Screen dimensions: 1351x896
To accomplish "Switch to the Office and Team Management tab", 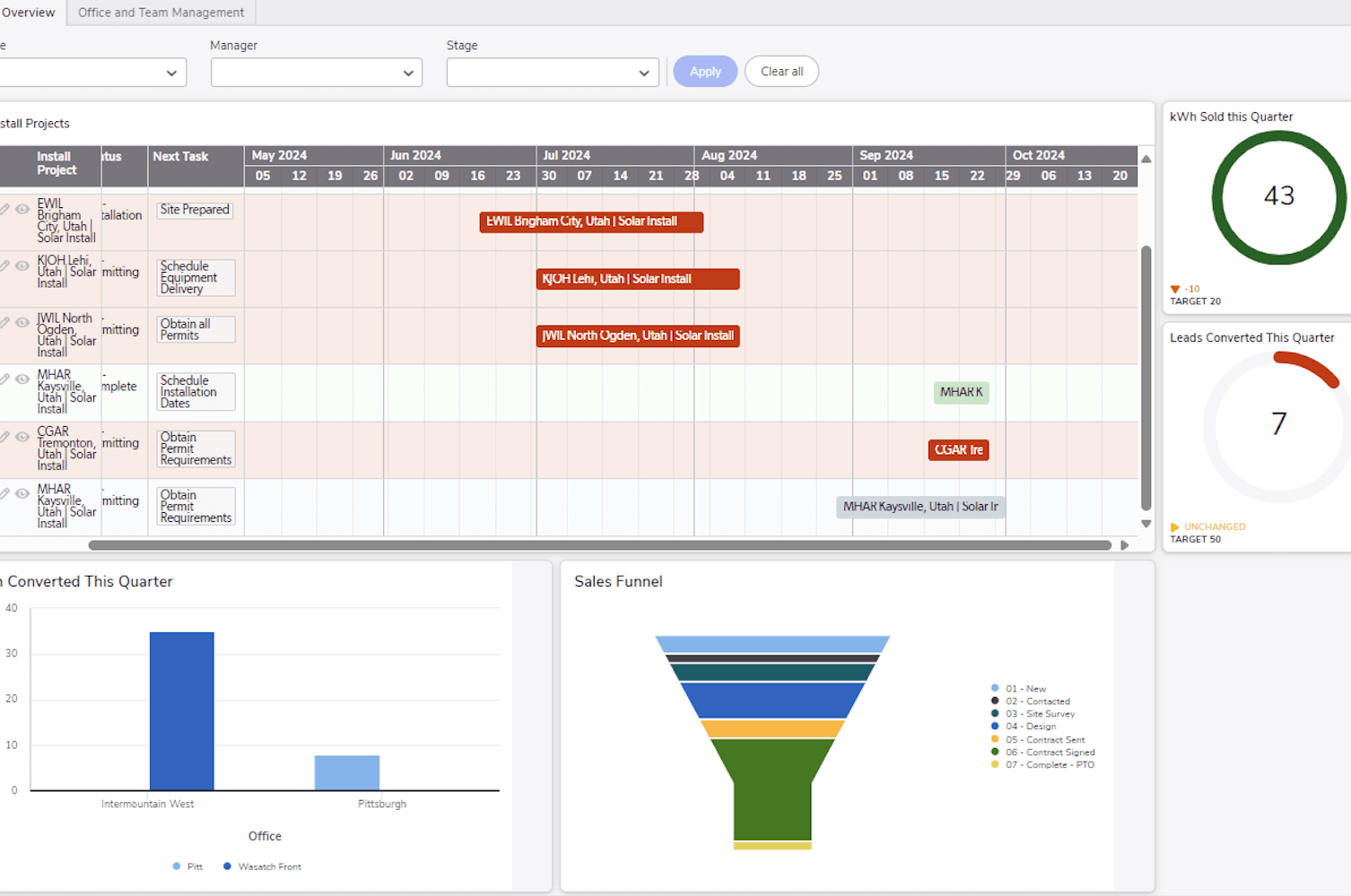I will point(160,13).
